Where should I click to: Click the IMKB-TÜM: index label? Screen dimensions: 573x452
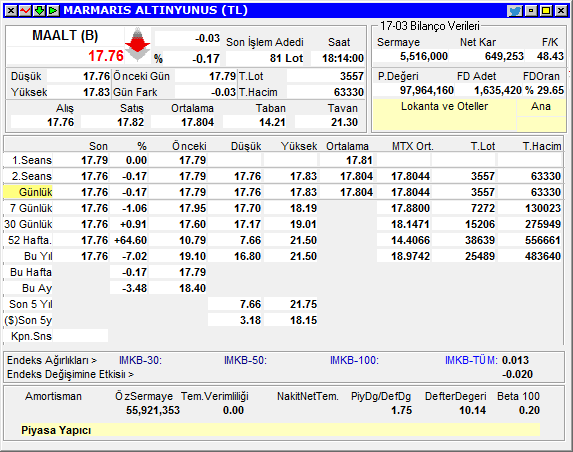471,361
